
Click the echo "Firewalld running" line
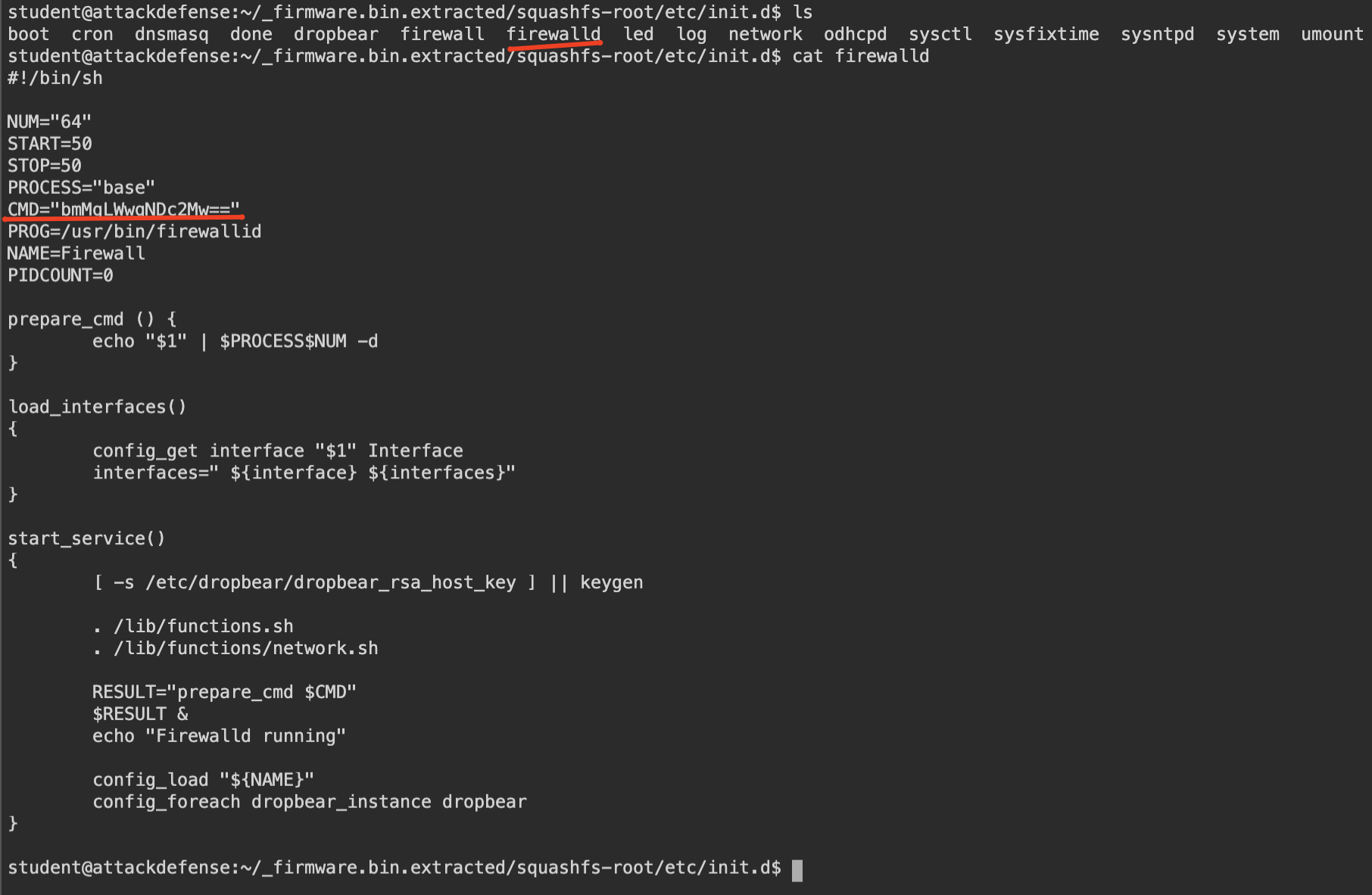tap(219, 736)
